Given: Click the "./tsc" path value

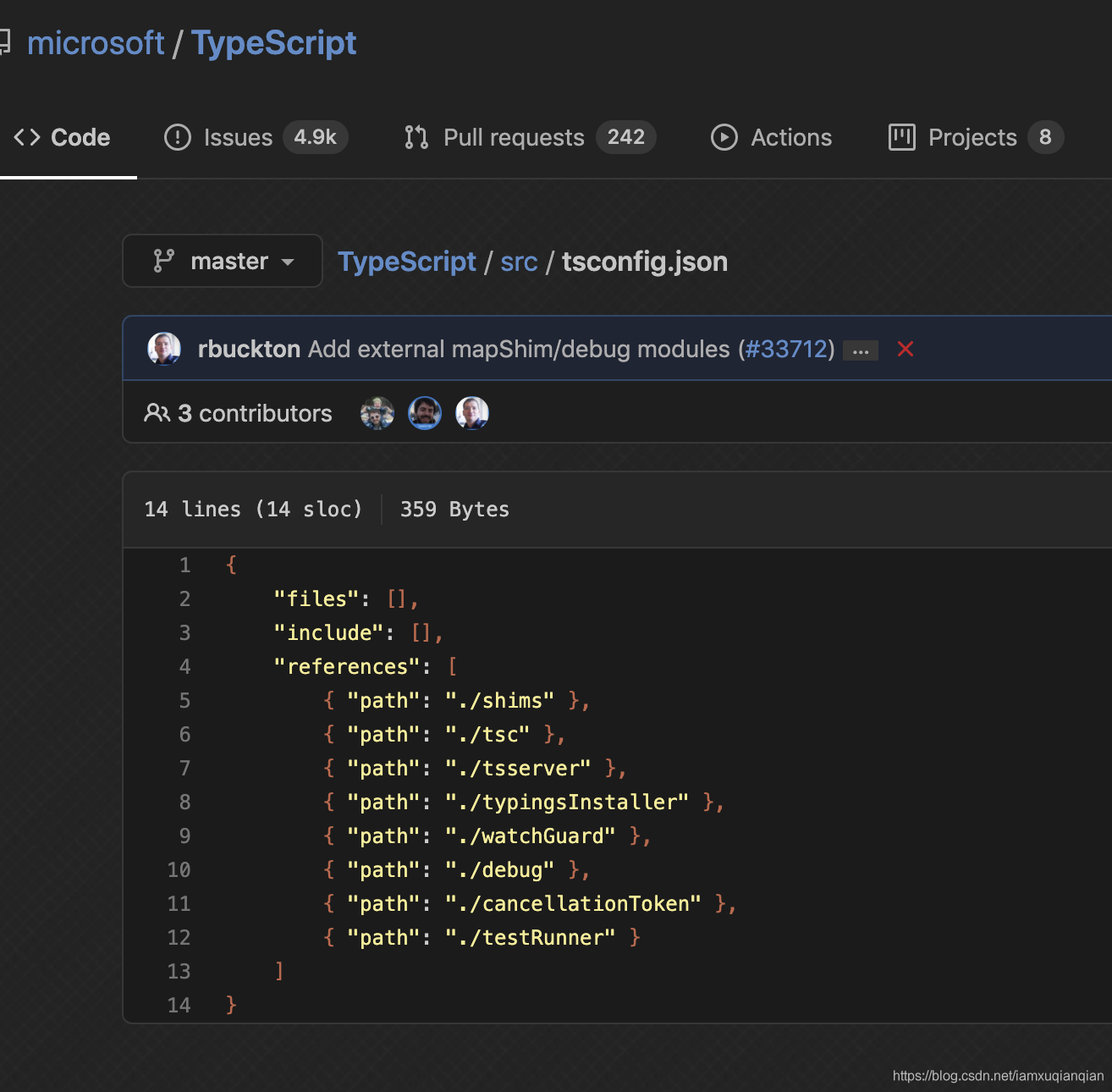Looking at the screenshot, I should pos(487,734).
